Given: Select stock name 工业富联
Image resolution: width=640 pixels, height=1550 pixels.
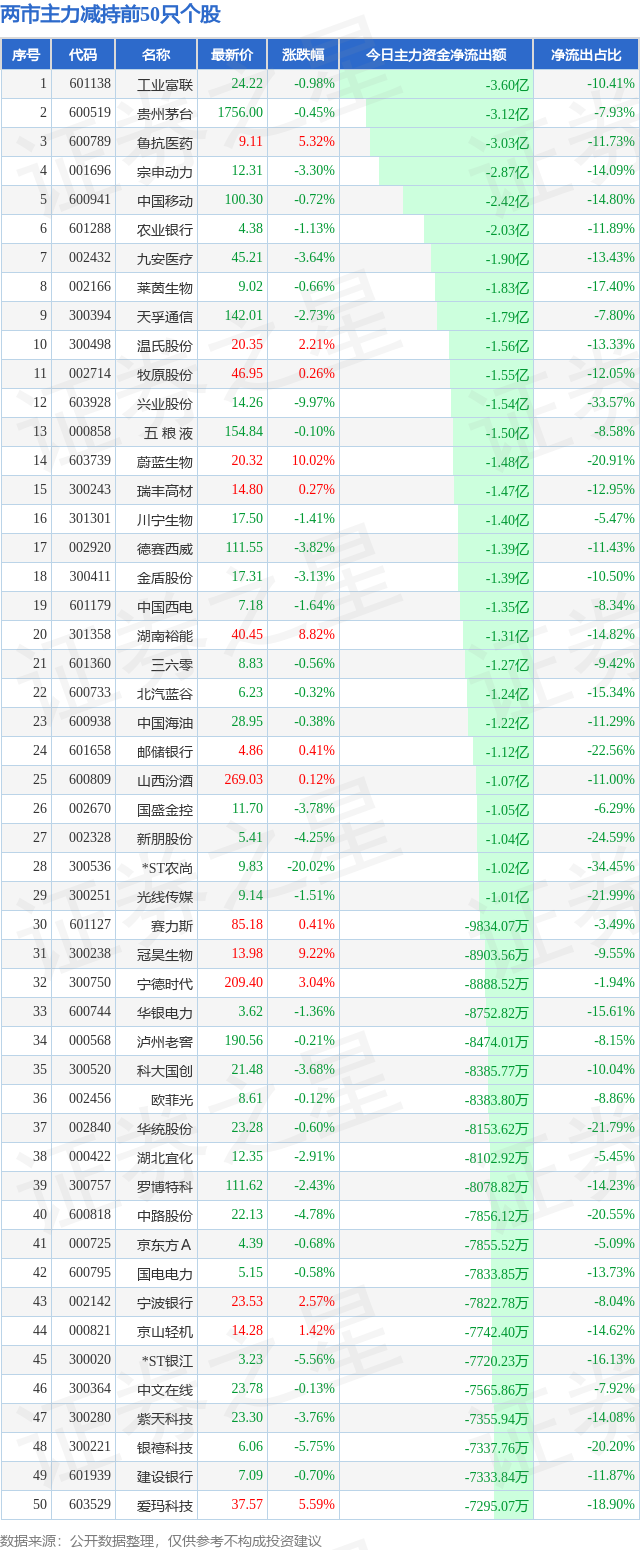Looking at the screenshot, I should coord(165,85).
